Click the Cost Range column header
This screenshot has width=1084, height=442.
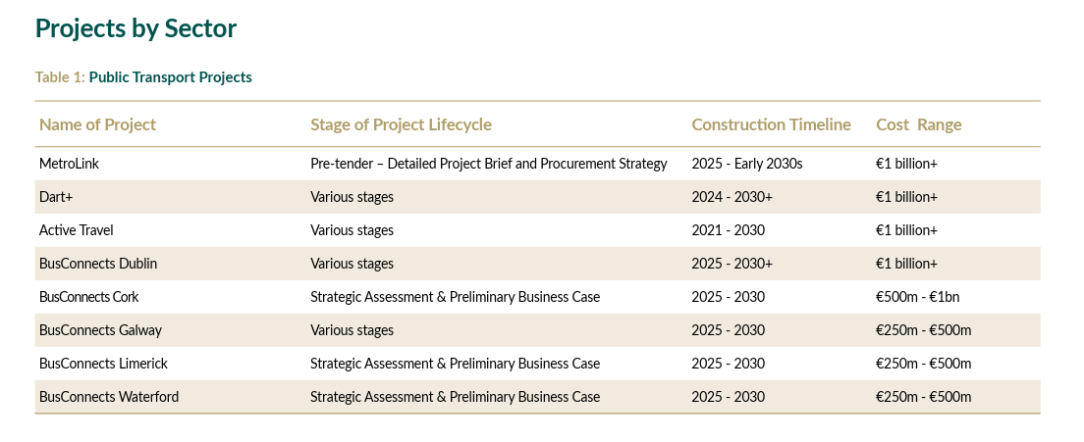(x=919, y=125)
